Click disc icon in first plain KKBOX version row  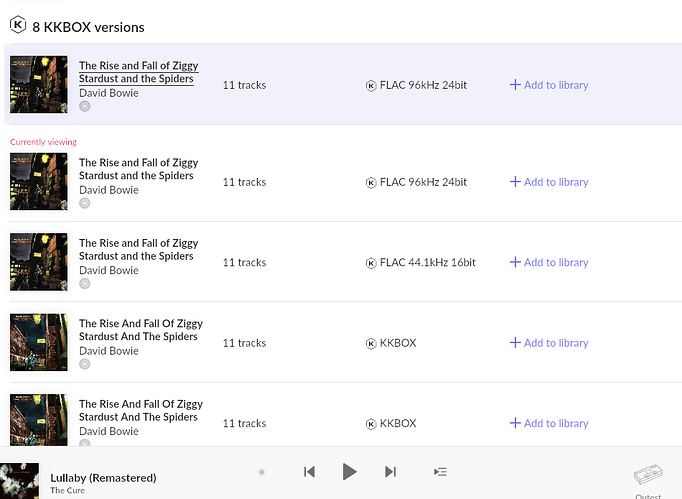point(85,364)
